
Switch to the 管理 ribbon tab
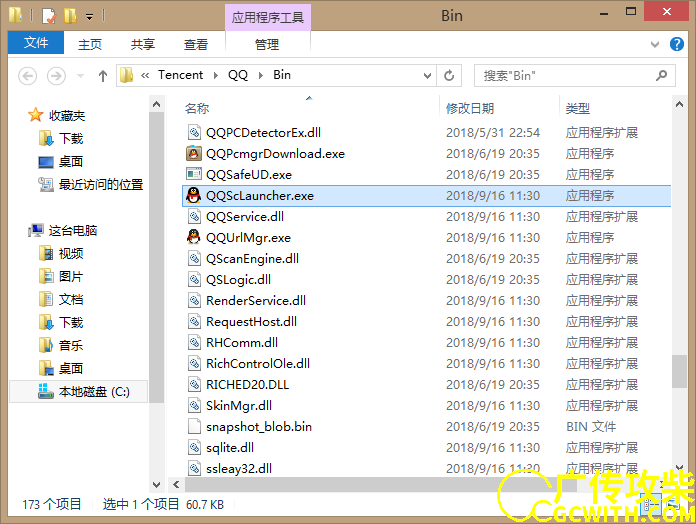click(x=267, y=44)
